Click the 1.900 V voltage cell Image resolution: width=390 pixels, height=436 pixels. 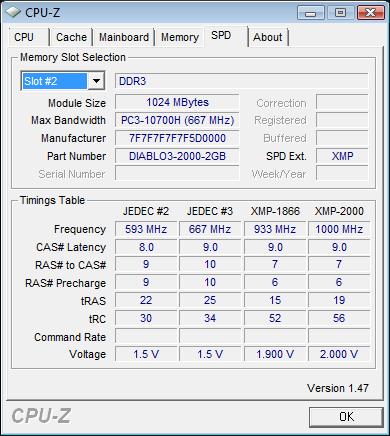(x=275, y=354)
